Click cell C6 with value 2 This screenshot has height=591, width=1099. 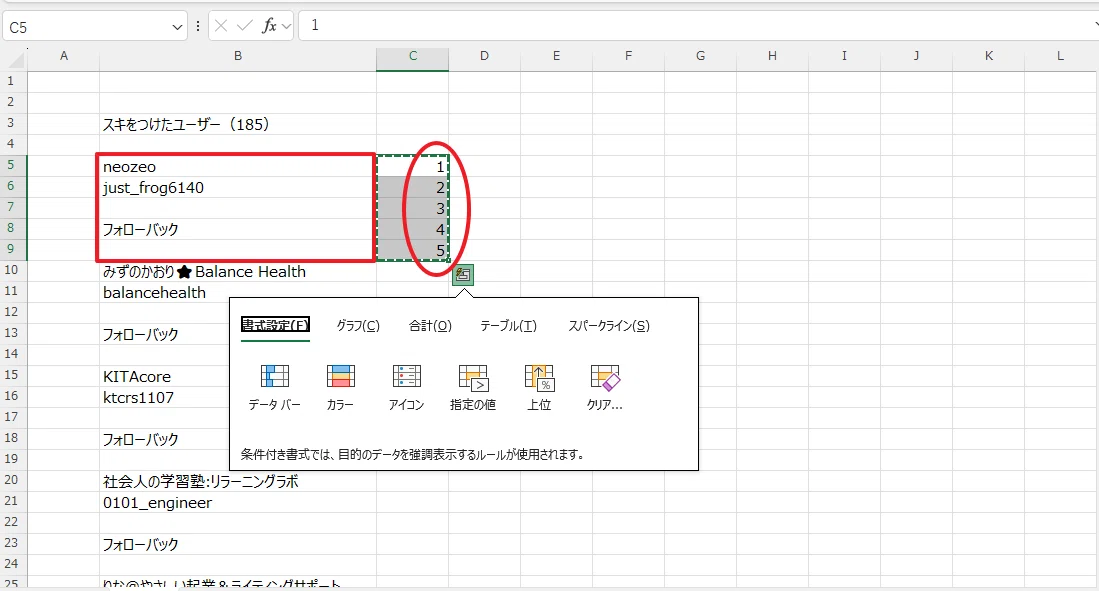[x=413, y=187]
